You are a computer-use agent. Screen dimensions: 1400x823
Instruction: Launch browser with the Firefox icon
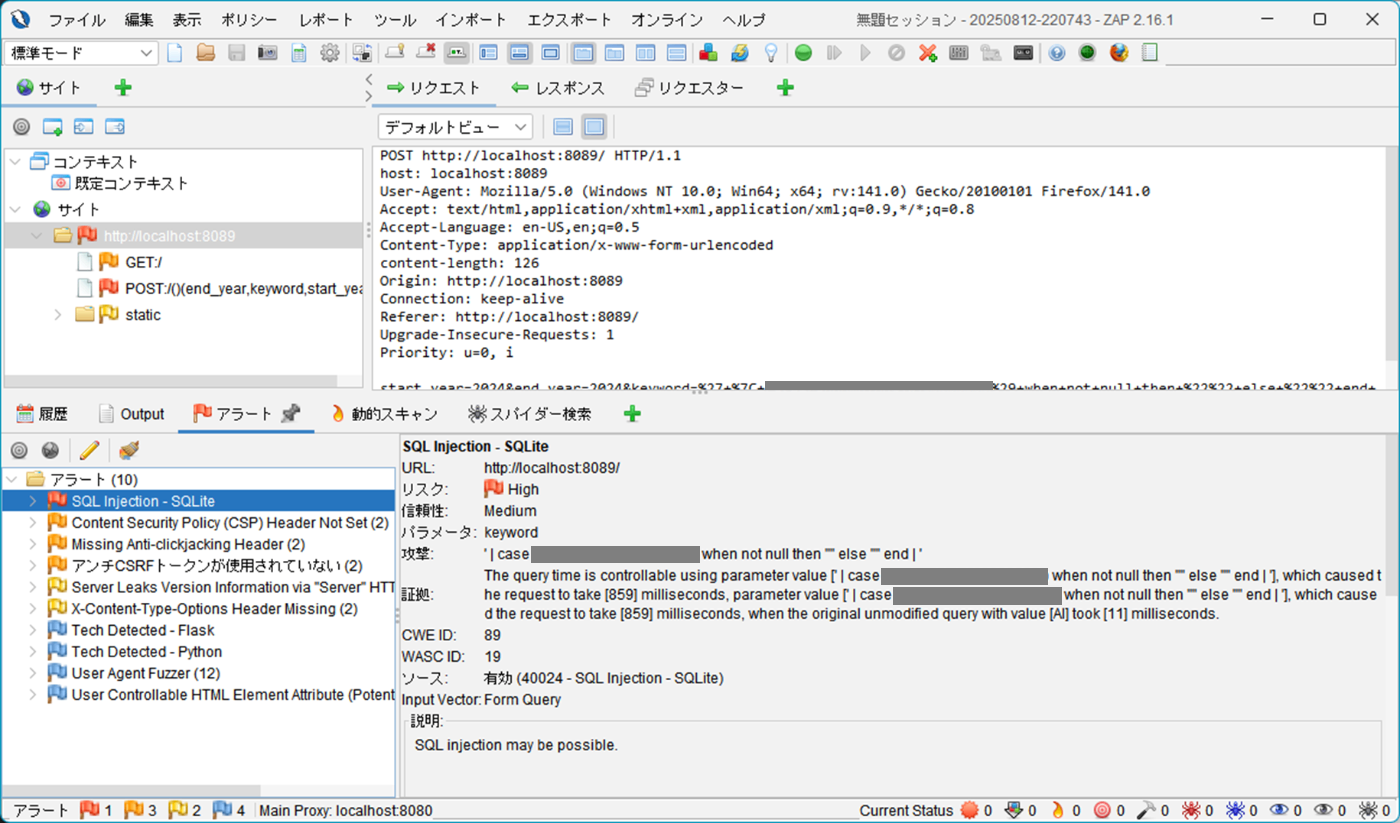pyautogui.click(x=1119, y=53)
